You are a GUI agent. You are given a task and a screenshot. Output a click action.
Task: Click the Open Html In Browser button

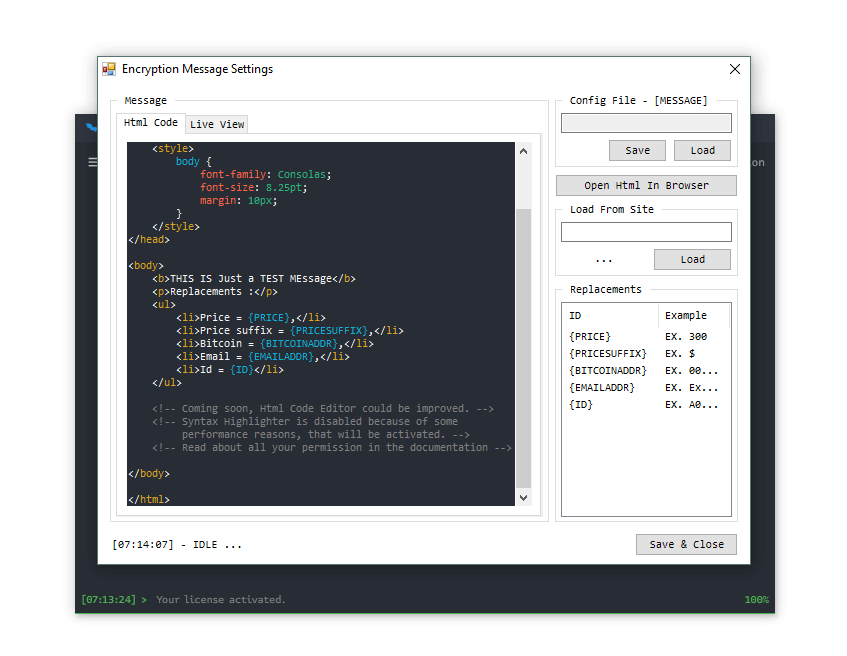point(646,186)
